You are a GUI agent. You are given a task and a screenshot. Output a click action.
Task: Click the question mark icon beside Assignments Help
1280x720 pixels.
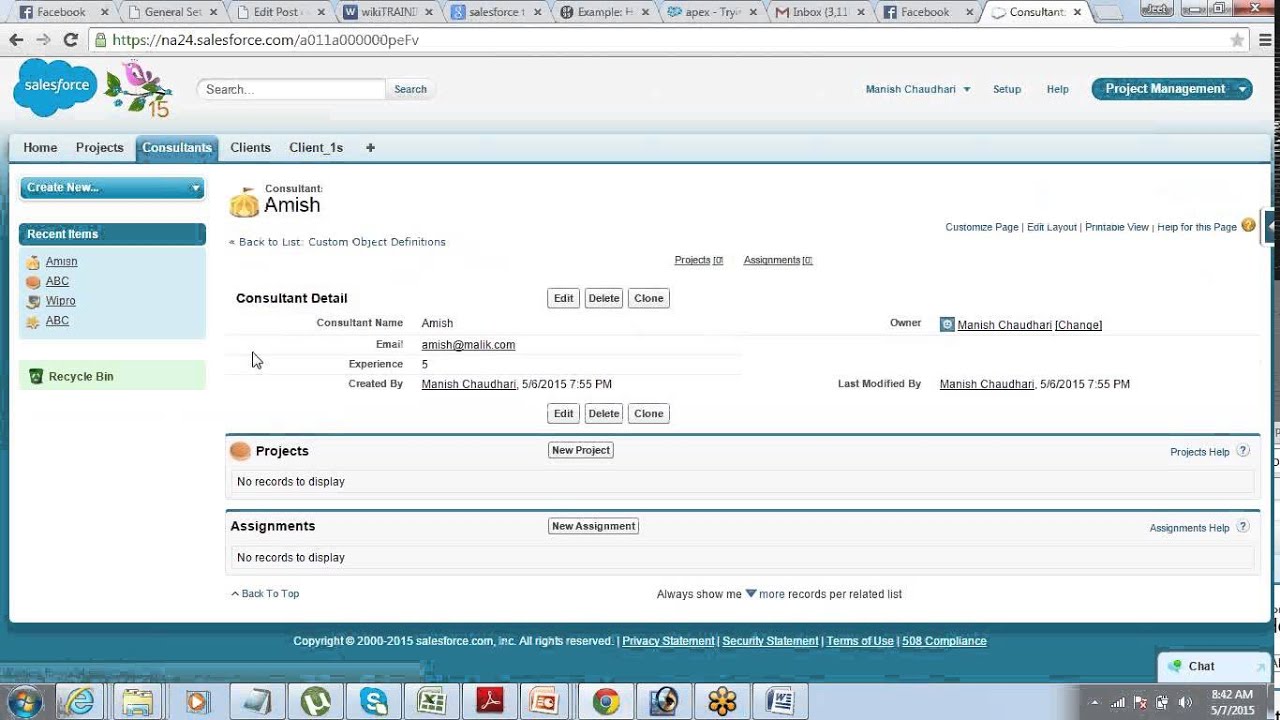[x=1243, y=527]
